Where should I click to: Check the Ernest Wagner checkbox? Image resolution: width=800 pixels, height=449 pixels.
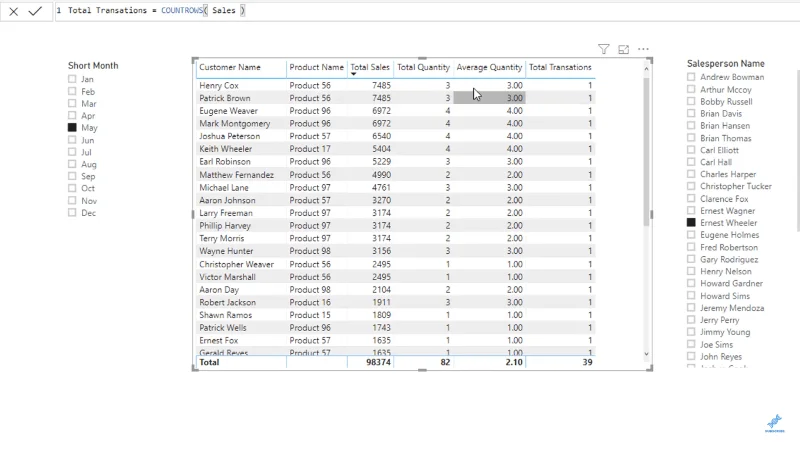[x=691, y=211]
